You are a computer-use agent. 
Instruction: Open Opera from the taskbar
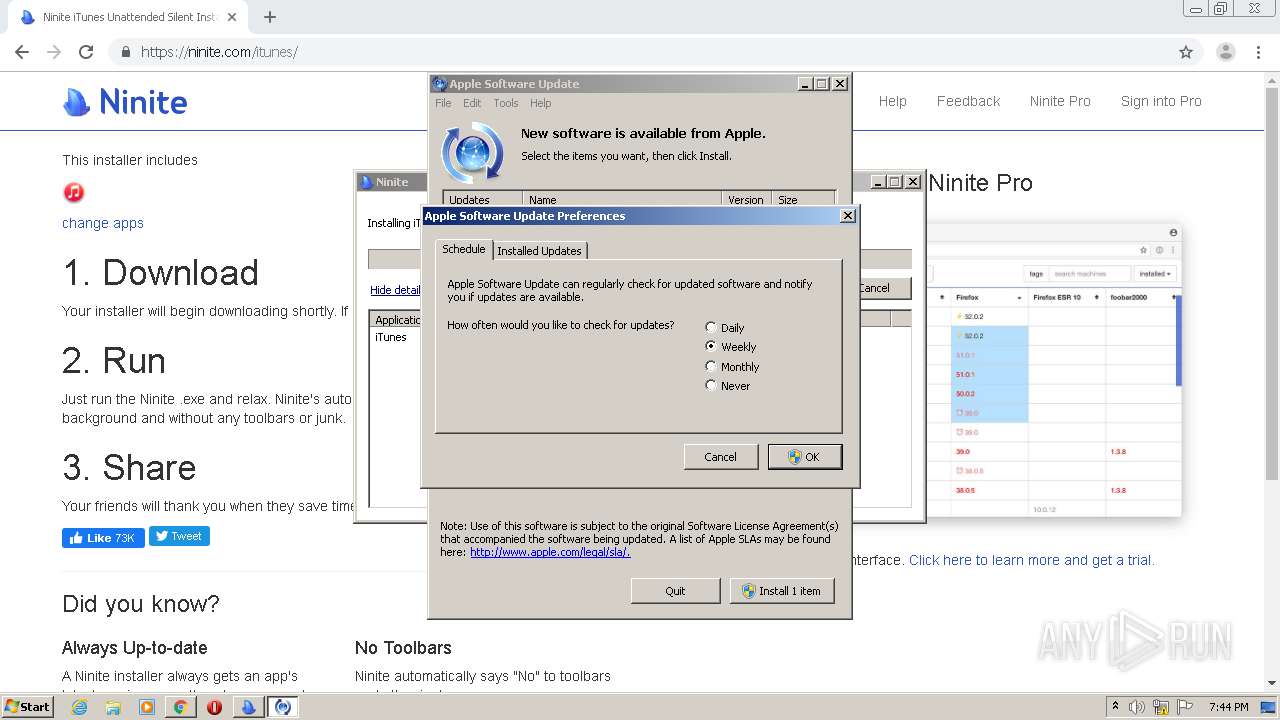tap(214, 707)
